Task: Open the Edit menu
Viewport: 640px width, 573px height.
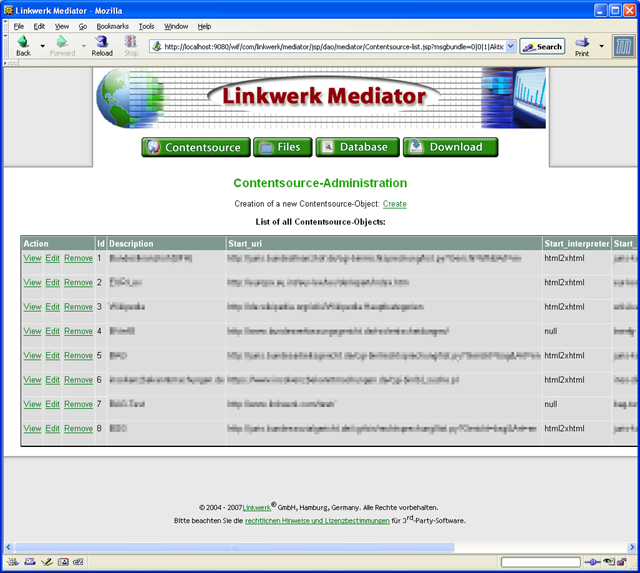Action: click(x=39, y=27)
